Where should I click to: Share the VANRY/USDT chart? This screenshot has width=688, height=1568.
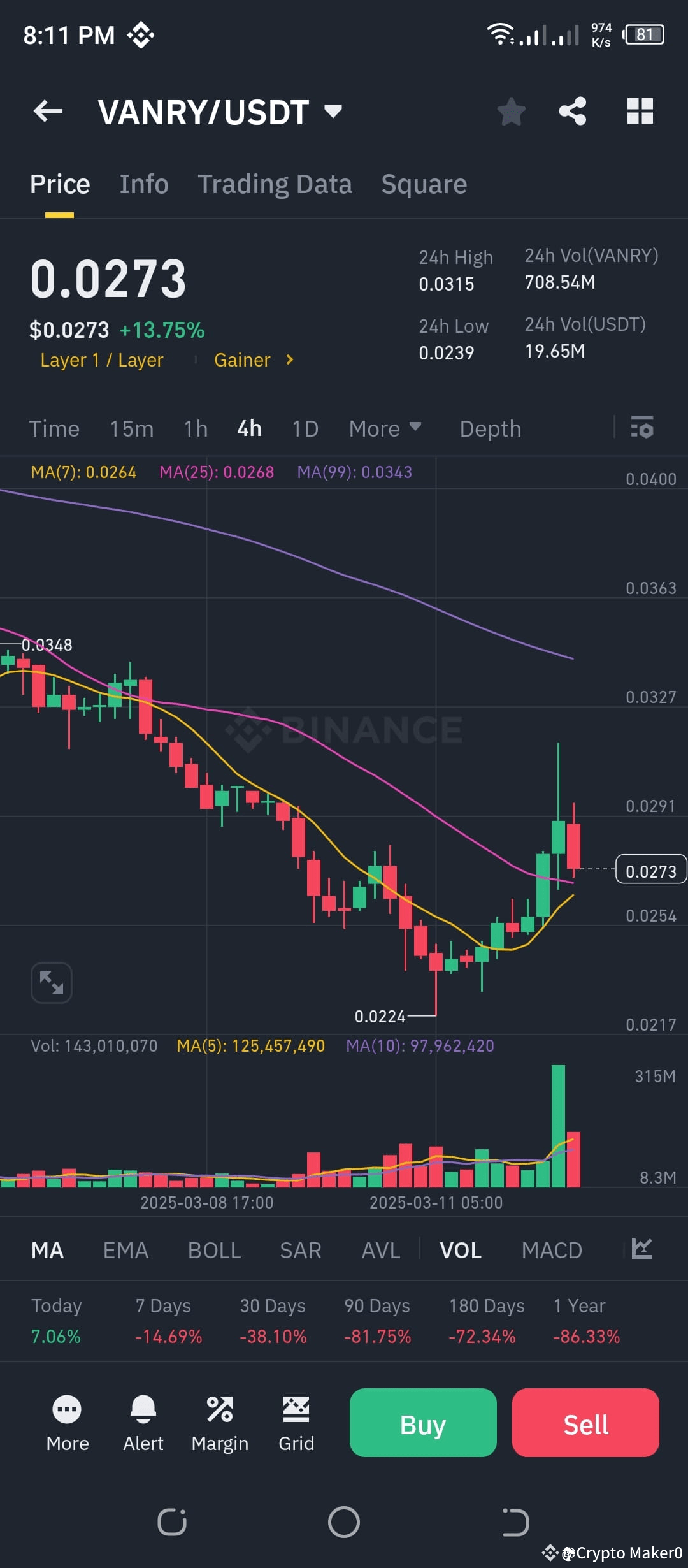tap(573, 111)
